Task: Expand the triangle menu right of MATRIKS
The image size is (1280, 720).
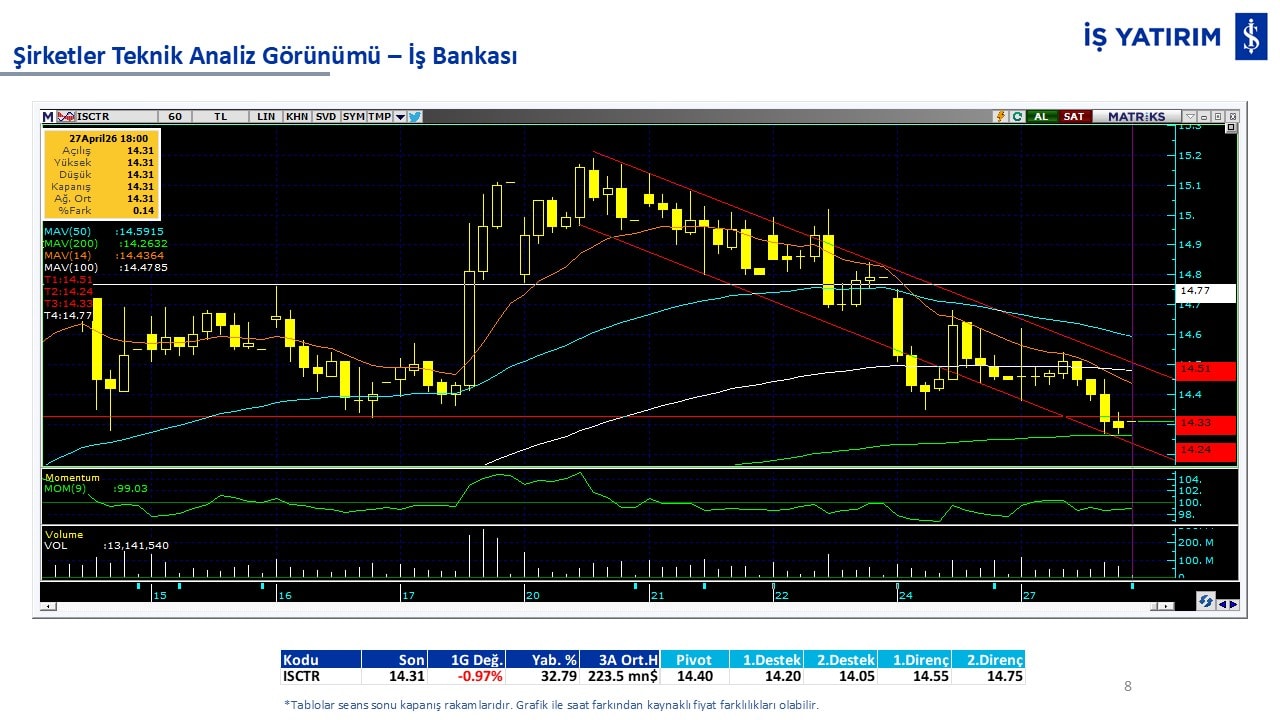Action: (1189, 116)
